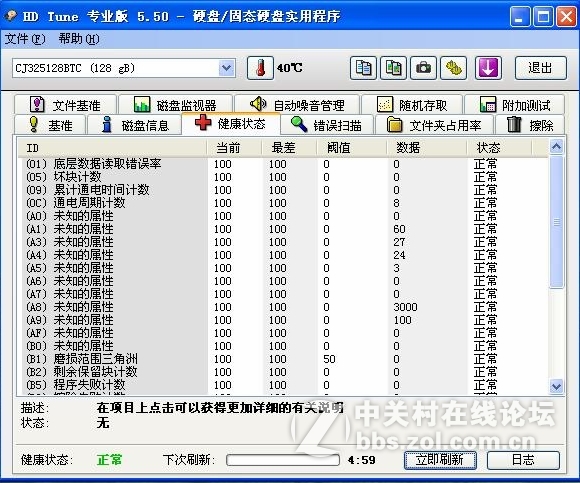Open the drive selection dropdown
Screen dimensions: 580x483
pos(226,68)
